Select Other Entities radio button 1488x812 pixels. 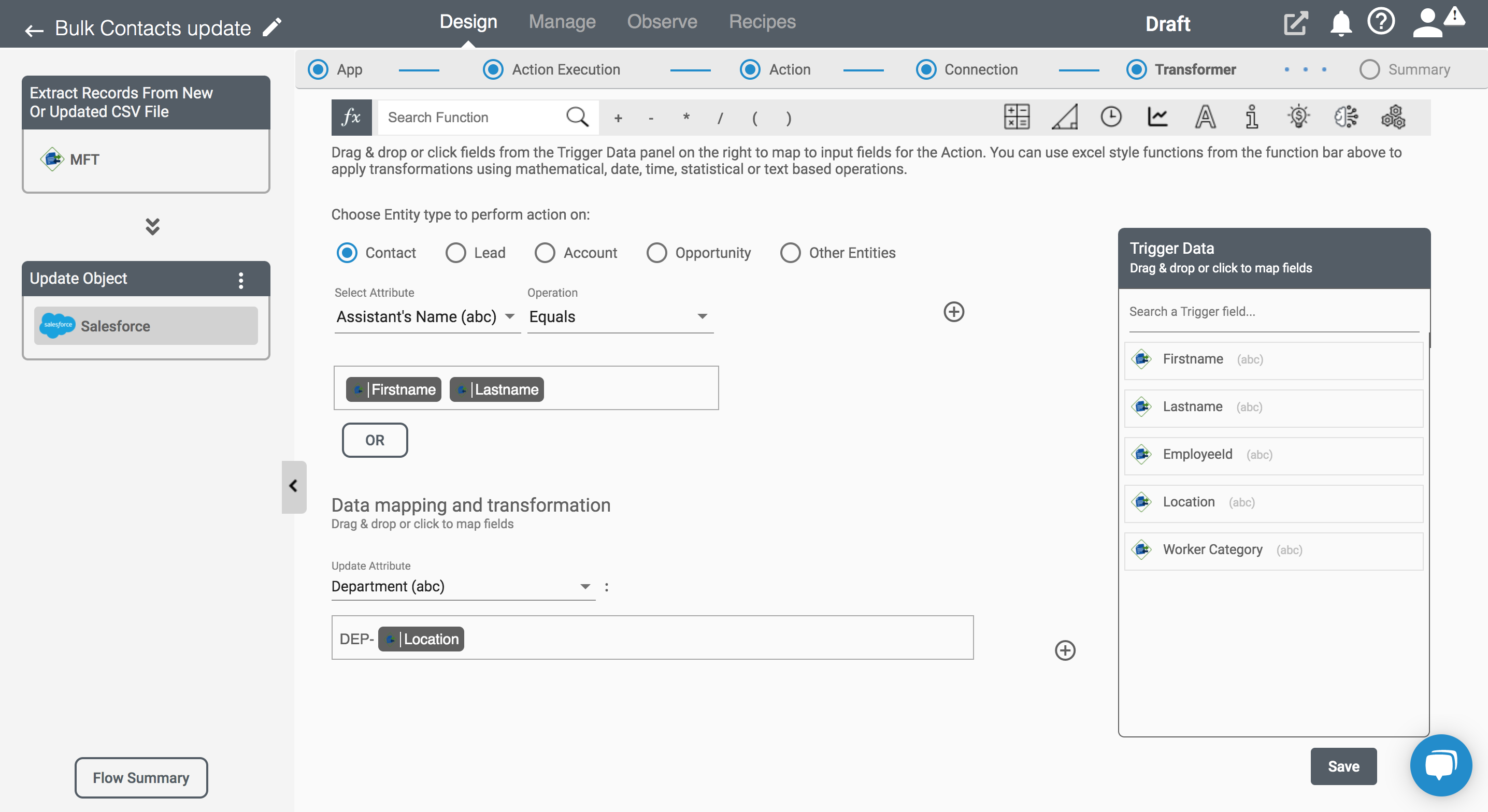pyautogui.click(x=790, y=253)
